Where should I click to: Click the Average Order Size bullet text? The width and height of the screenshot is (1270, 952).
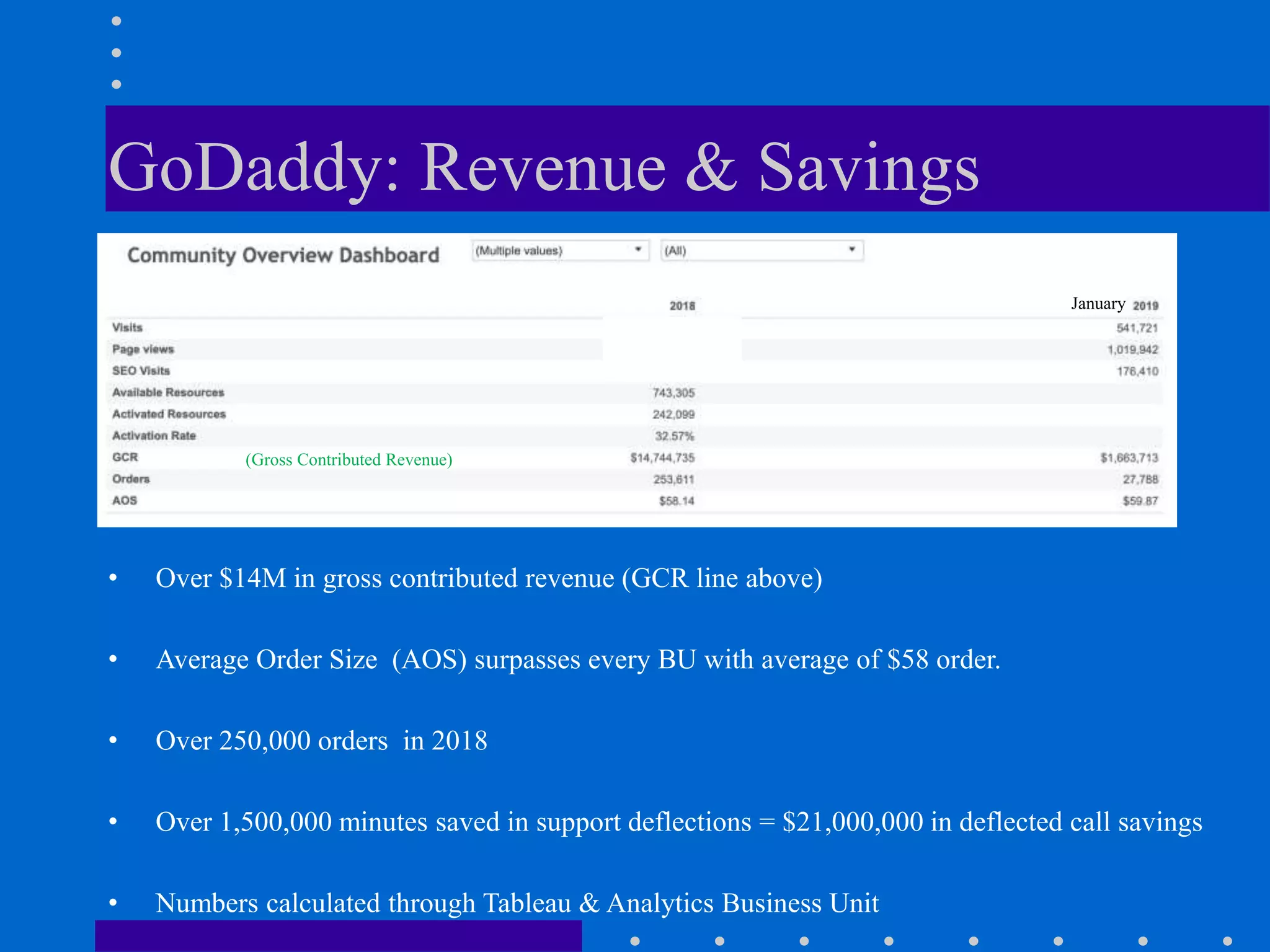click(x=578, y=659)
